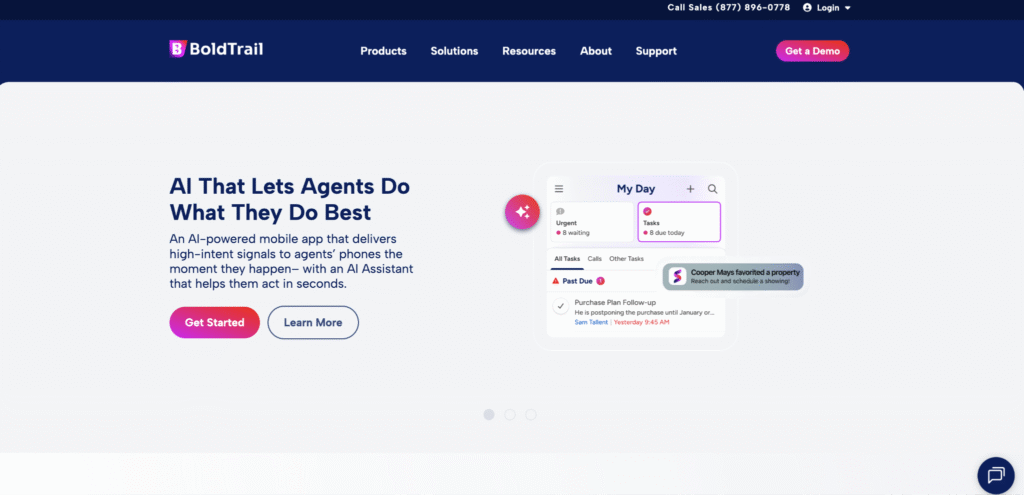Click the AI sparkle icon beside My Day
The height and width of the screenshot is (495, 1024).
522,212
